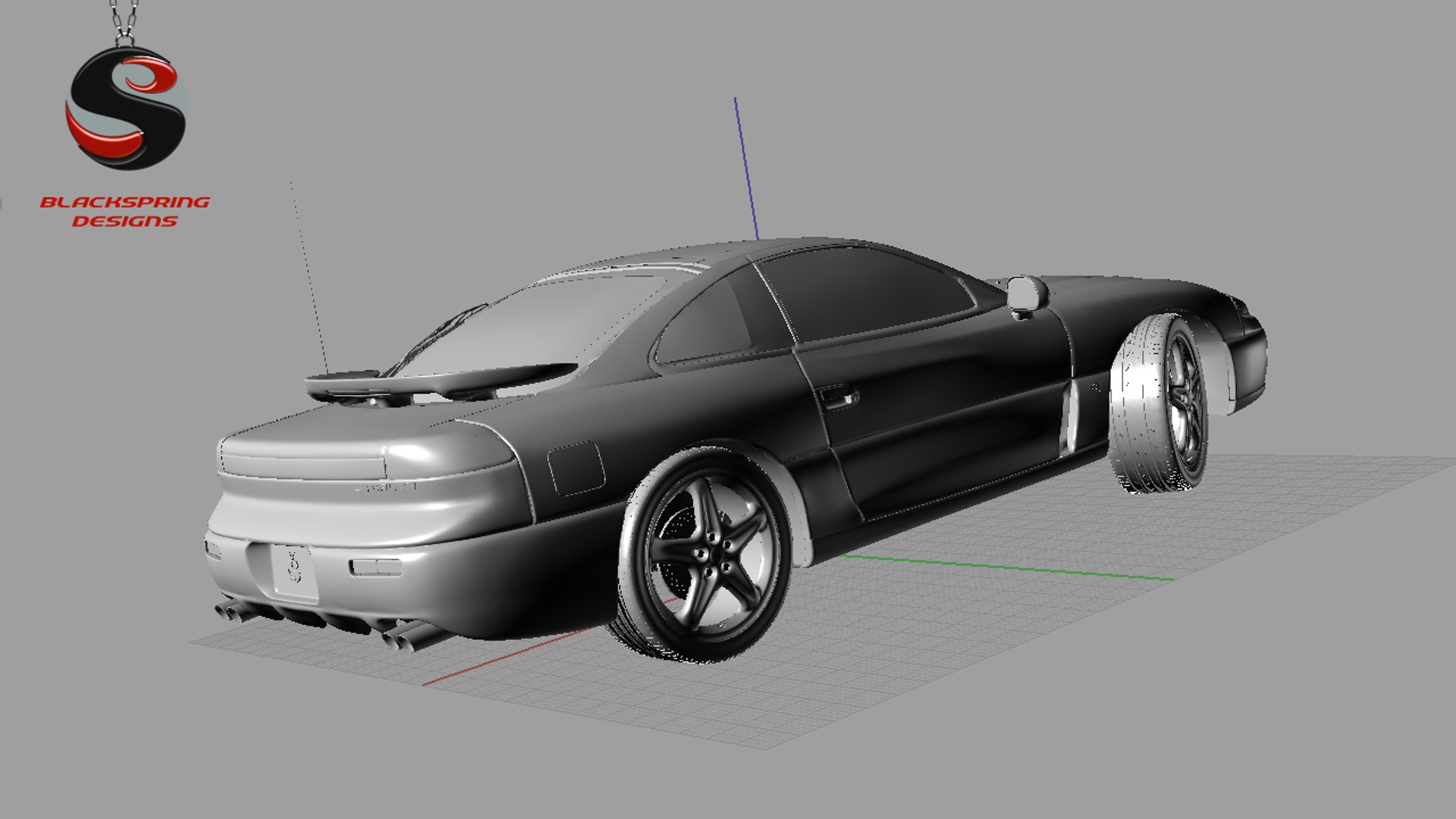1456x819 pixels.
Task: Select the left dual exhaust tips
Action: point(237,610)
